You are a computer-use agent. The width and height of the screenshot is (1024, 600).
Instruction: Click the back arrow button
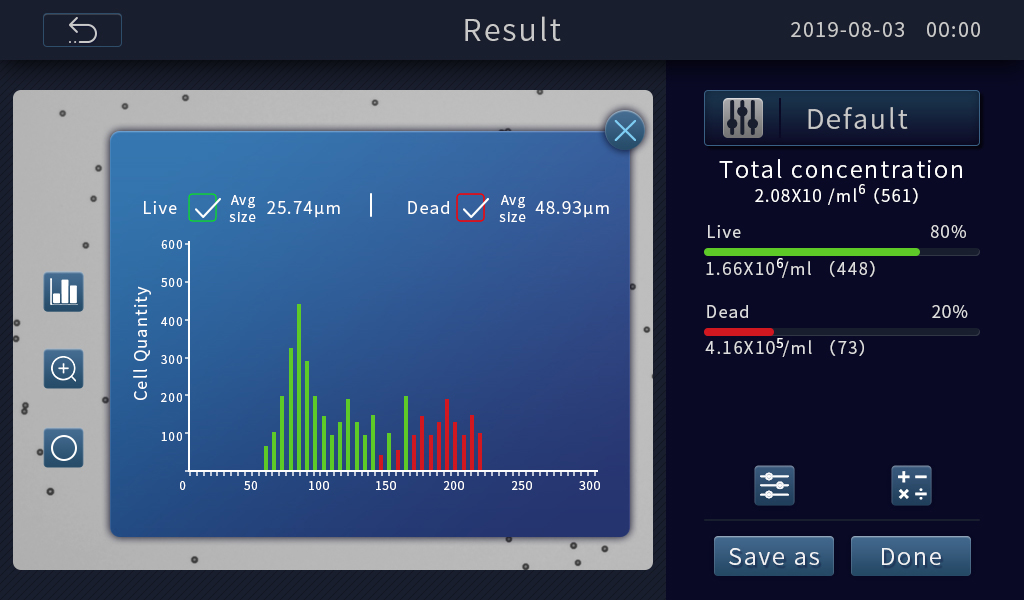pyautogui.click(x=82, y=30)
